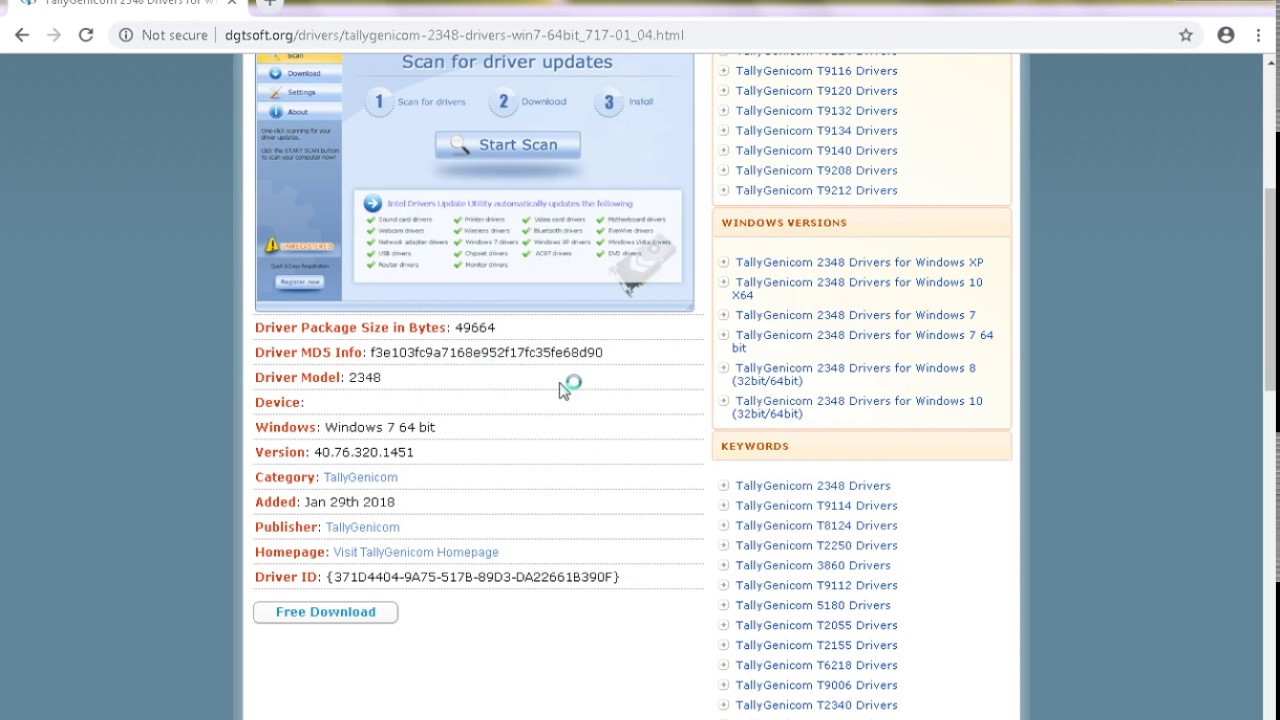The width and height of the screenshot is (1280, 720).
Task: Bookmark this page with the star icon
Action: [1186, 35]
